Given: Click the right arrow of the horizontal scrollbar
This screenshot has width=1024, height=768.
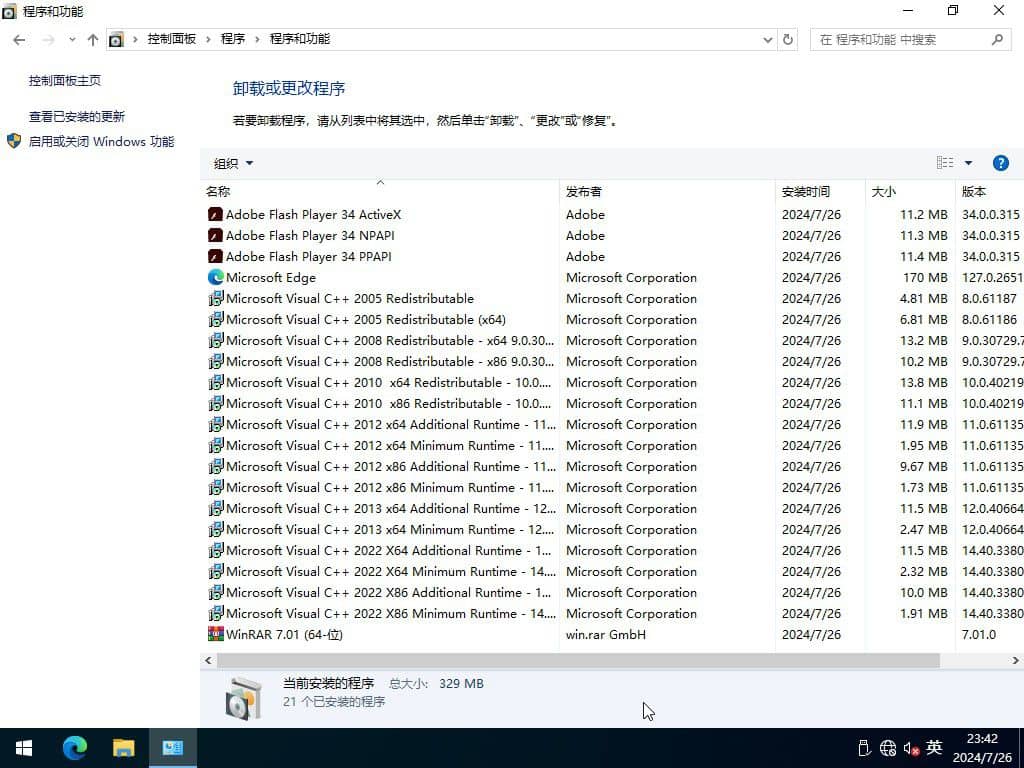Looking at the screenshot, I should (x=1014, y=660).
